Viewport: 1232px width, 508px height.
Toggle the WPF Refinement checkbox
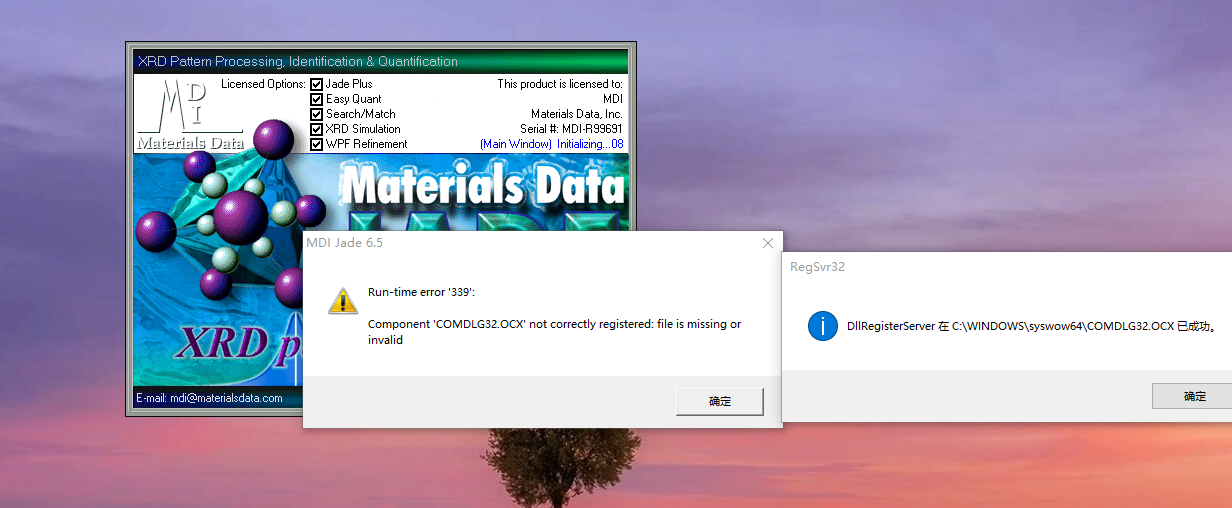(x=317, y=144)
